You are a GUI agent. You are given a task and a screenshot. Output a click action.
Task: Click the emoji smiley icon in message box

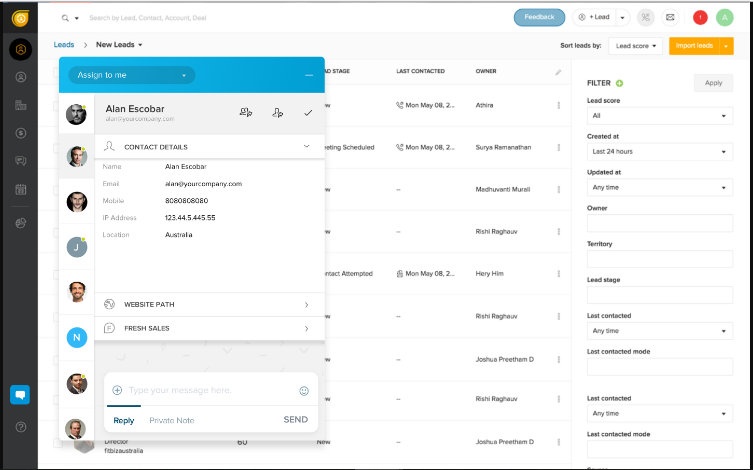(x=304, y=391)
